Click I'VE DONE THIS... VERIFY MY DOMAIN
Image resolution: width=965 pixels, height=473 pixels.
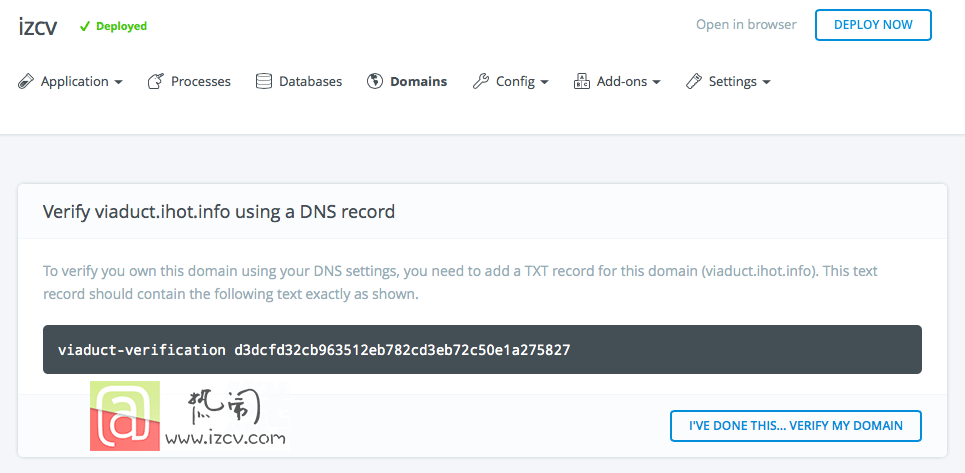point(796,426)
